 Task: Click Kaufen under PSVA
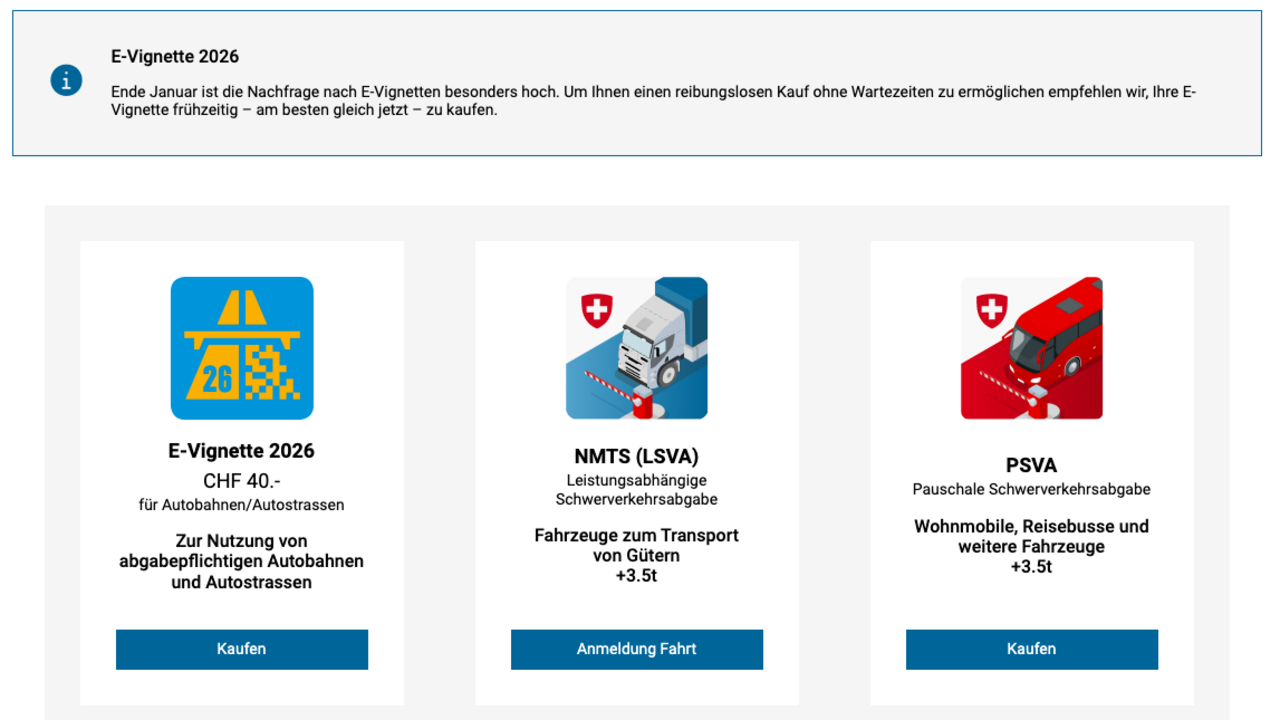[x=1031, y=648]
